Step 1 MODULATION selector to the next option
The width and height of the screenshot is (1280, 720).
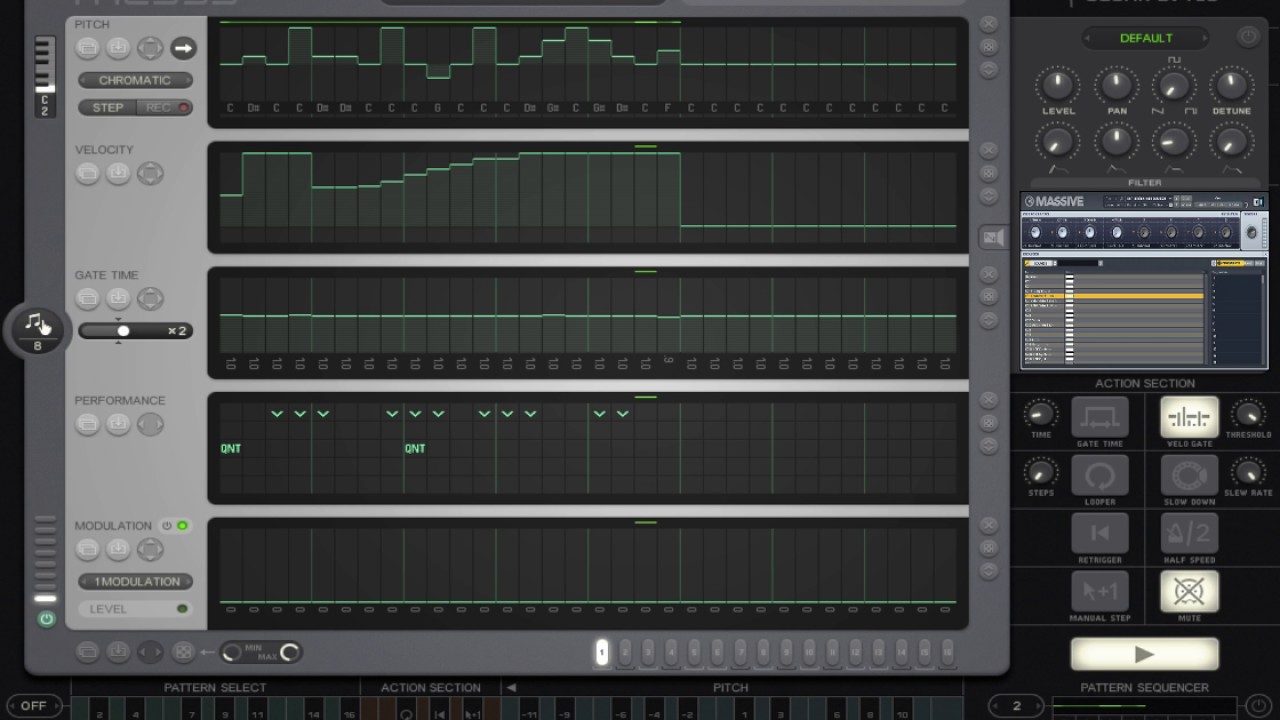point(187,581)
